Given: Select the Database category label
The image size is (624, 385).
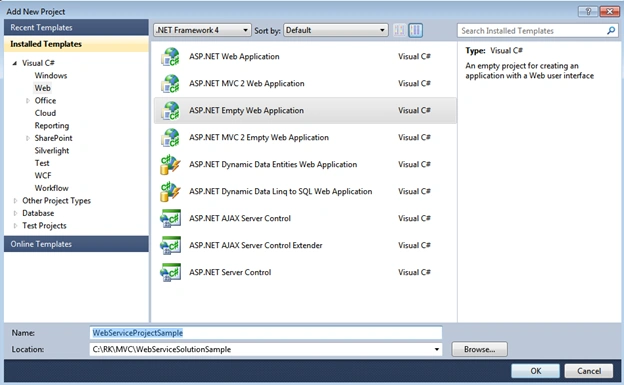Looking at the screenshot, I should tap(38, 213).
